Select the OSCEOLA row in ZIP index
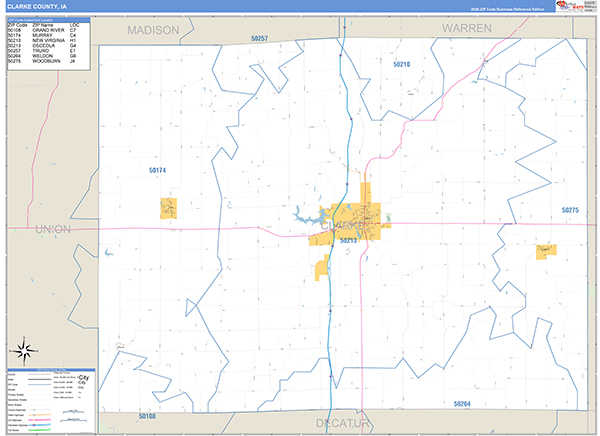Image resolution: width=600 pixels, height=436 pixels. [42, 46]
